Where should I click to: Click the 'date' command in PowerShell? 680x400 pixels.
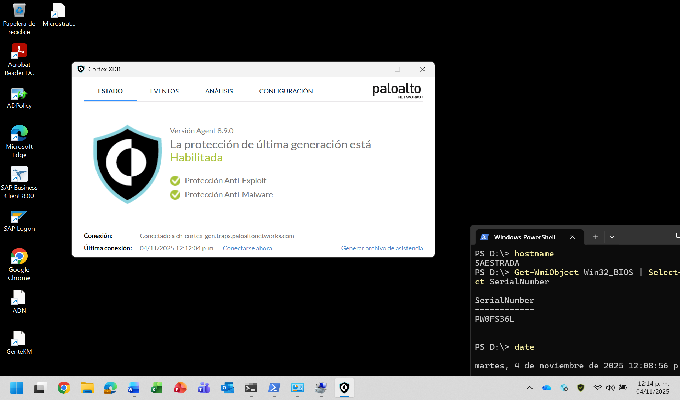[524, 348]
